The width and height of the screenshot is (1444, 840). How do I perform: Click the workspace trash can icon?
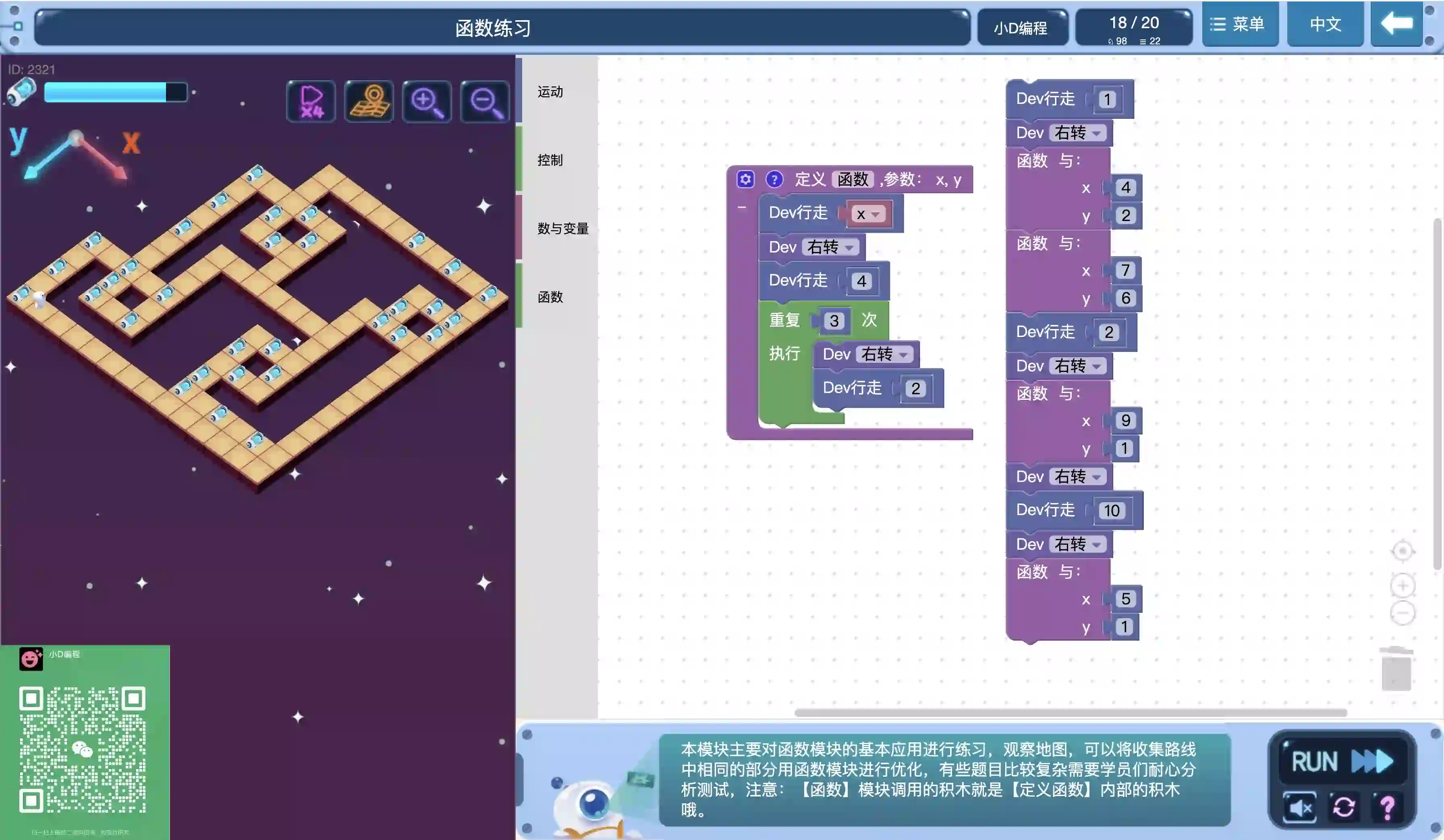point(1396,669)
